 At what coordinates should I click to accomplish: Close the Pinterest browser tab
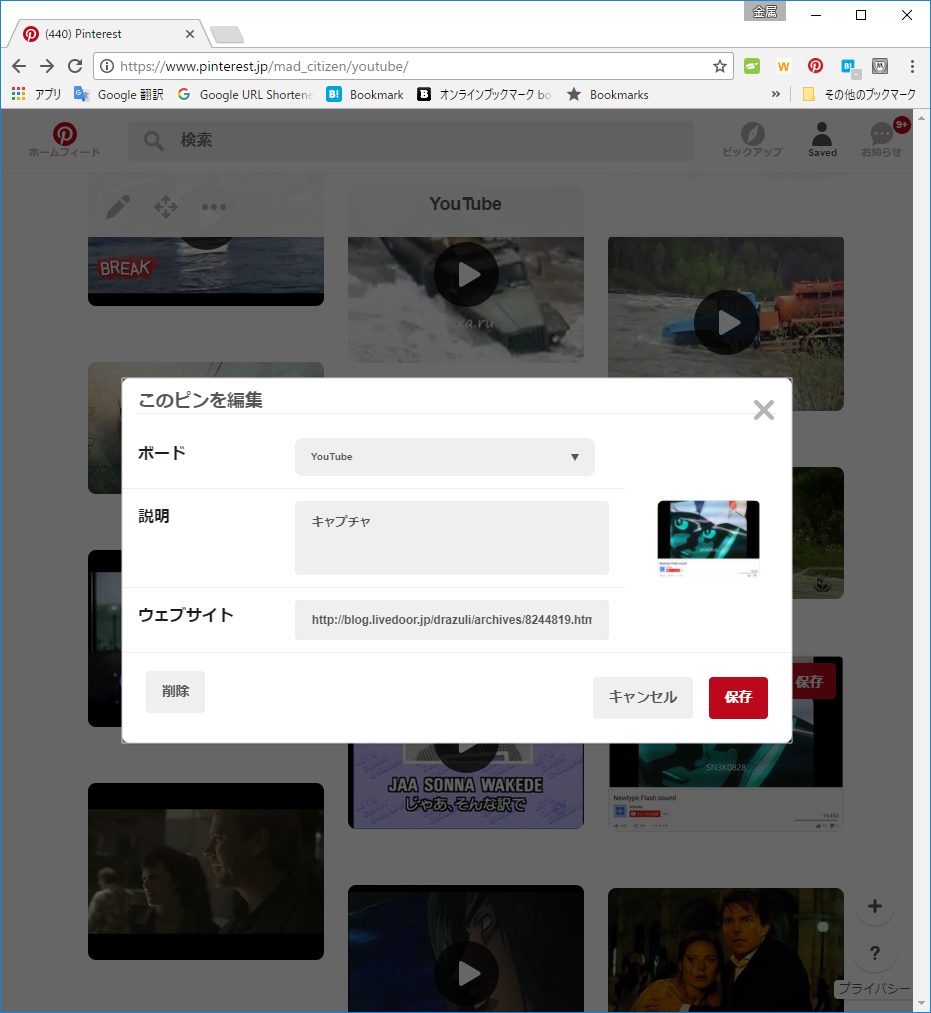click(189, 34)
